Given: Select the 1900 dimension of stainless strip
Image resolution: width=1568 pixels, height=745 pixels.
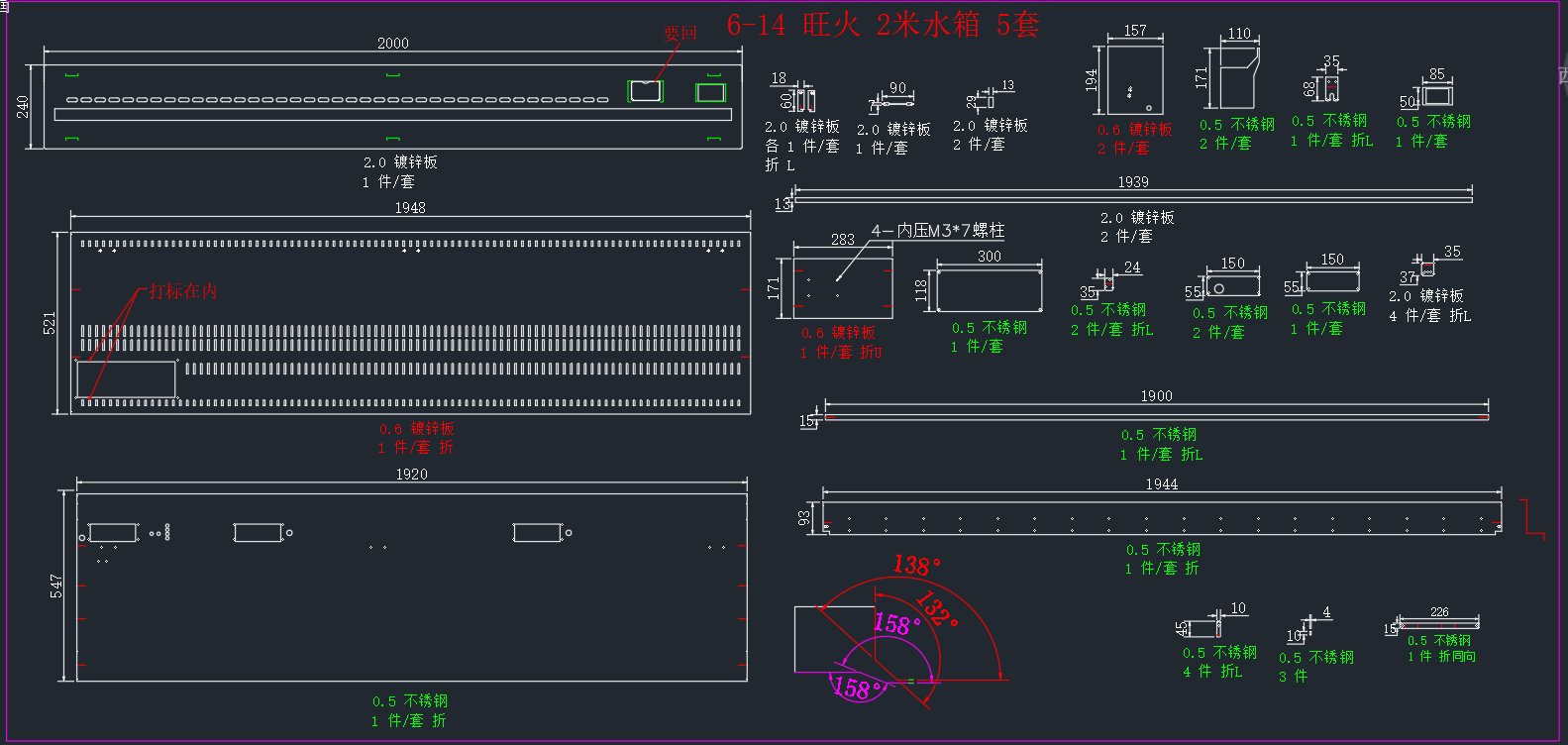Looking at the screenshot, I should pos(1156,396).
